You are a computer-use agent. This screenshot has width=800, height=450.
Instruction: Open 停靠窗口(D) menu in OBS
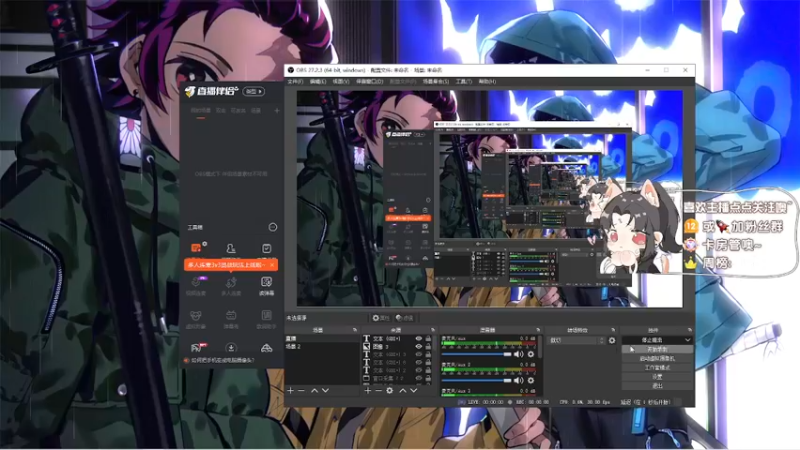click(x=369, y=82)
